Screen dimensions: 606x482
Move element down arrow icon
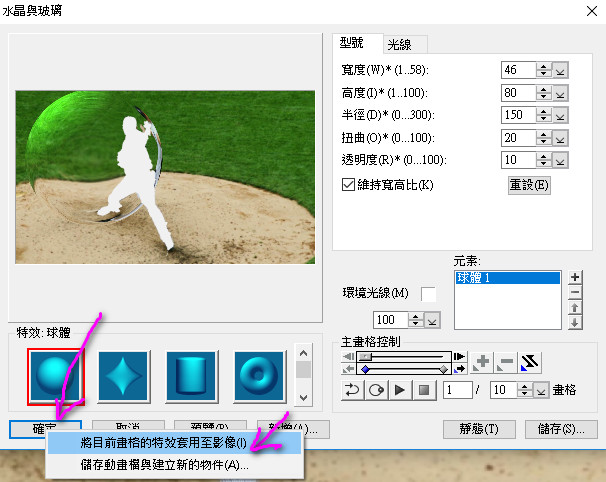[x=575, y=323]
